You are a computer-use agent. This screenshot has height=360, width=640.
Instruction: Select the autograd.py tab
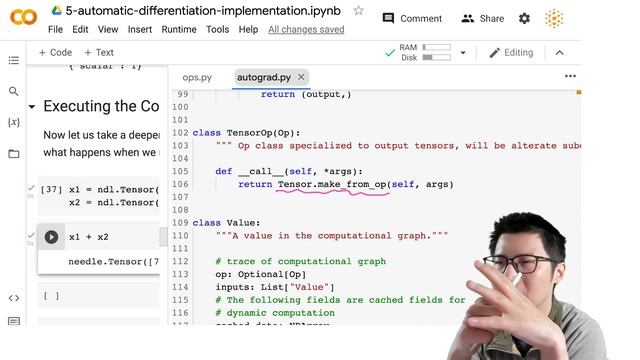[264, 77]
